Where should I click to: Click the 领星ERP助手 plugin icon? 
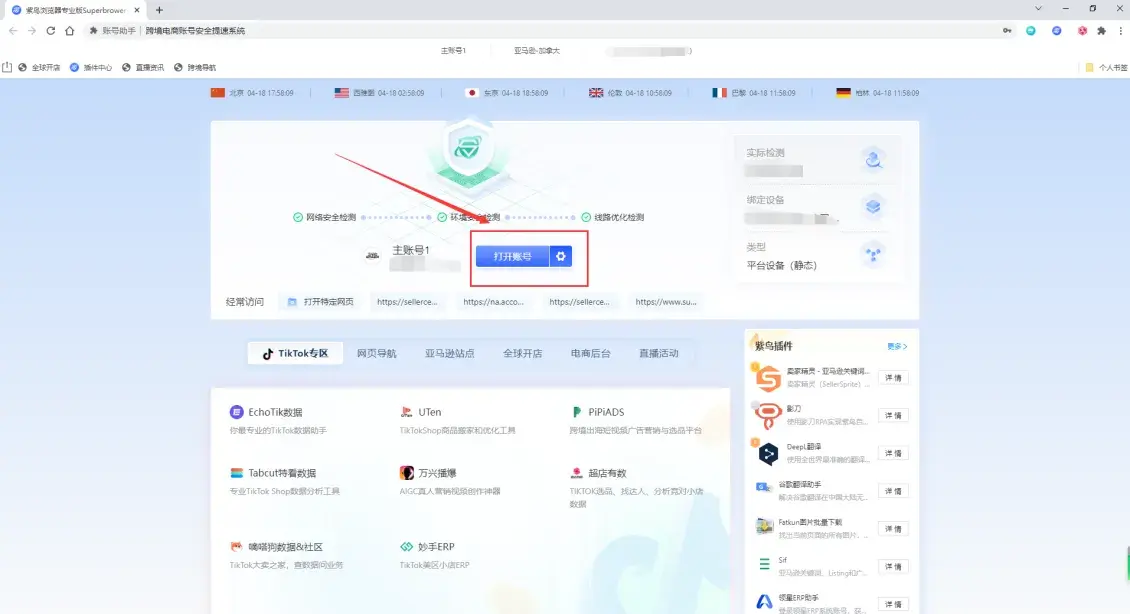click(765, 602)
